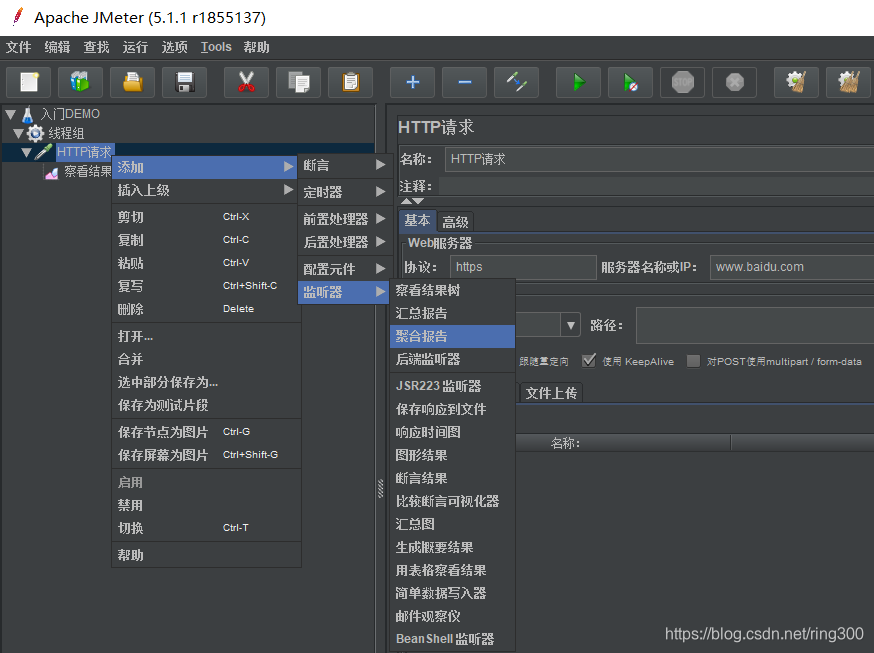Choose 断言结果 listener
Image resolution: width=874 pixels, height=653 pixels.
(x=453, y=478)
